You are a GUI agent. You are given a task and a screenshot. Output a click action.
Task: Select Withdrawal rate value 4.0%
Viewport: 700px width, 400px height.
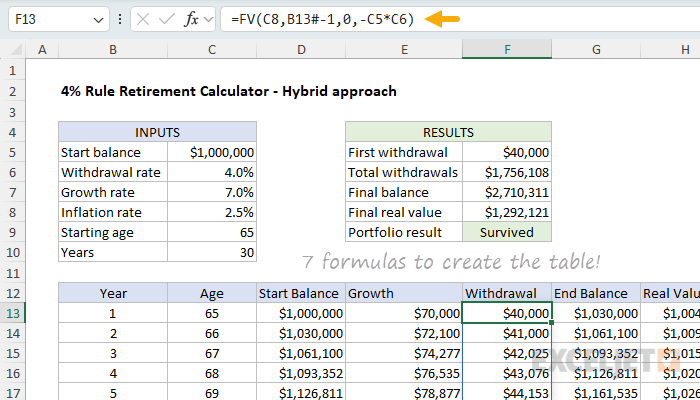(x=212, y=172)
